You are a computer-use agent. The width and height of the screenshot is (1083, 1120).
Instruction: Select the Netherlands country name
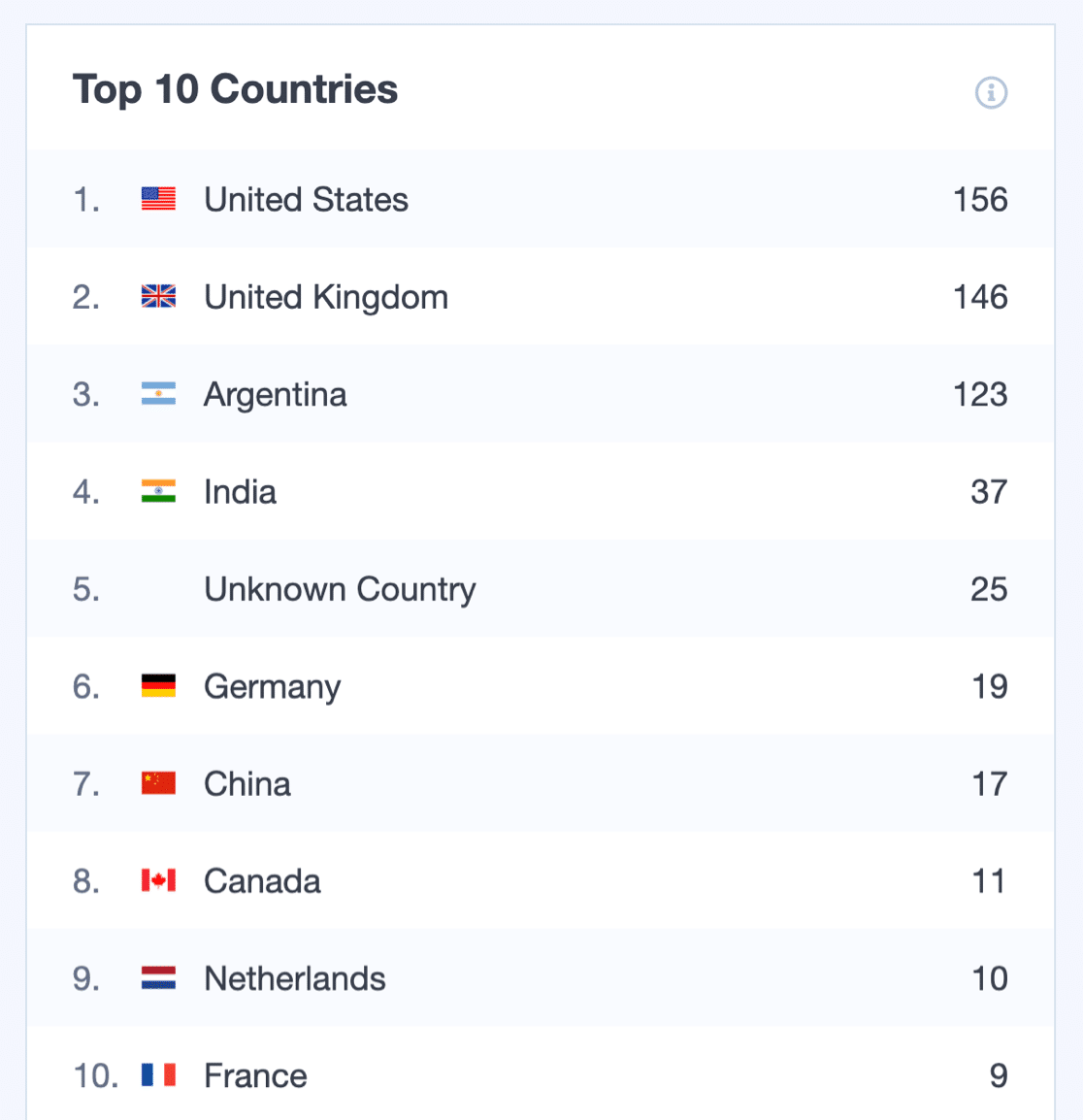point(294,978)
